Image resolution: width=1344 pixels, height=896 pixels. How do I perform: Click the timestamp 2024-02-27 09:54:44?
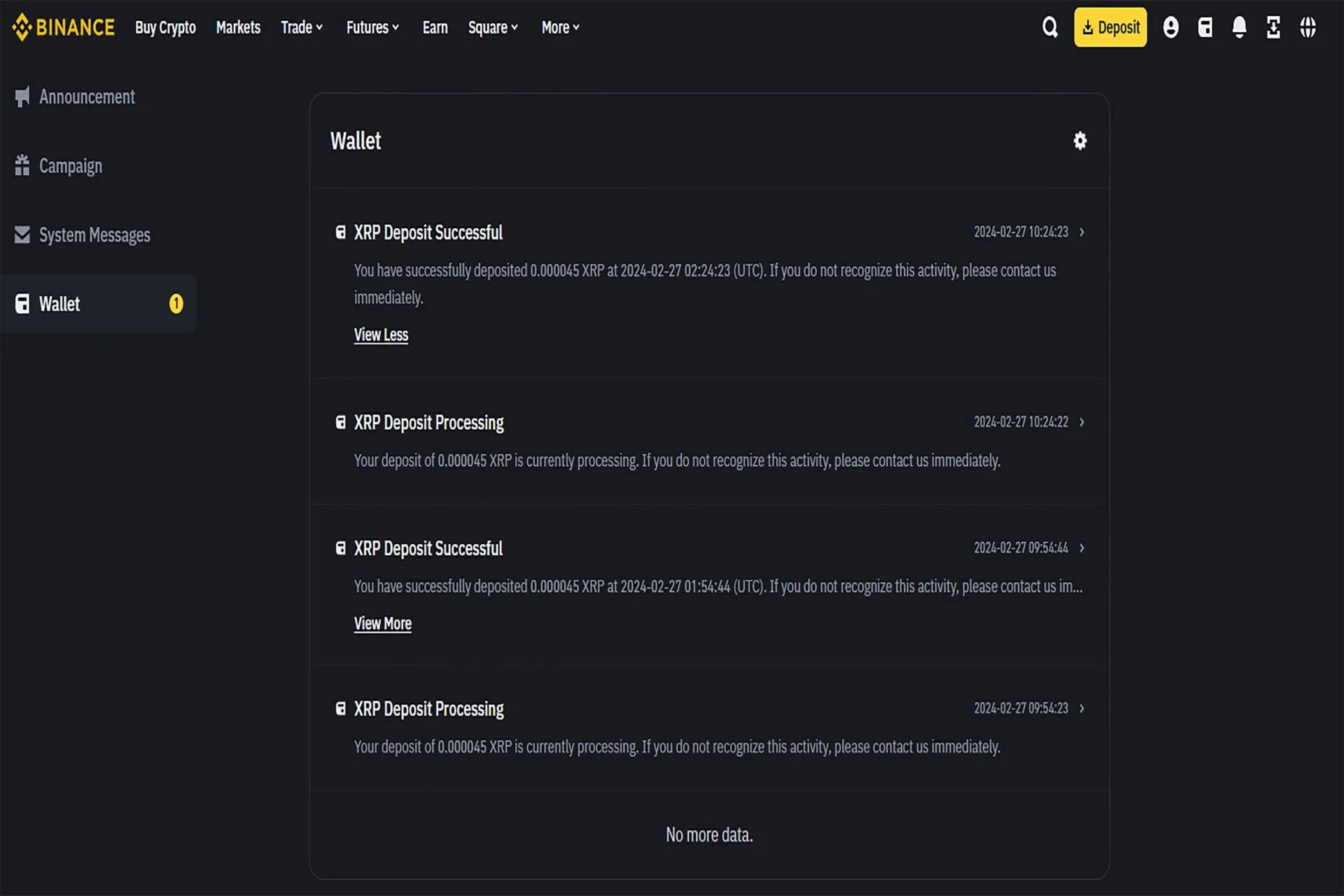[x=1021, y=547]
